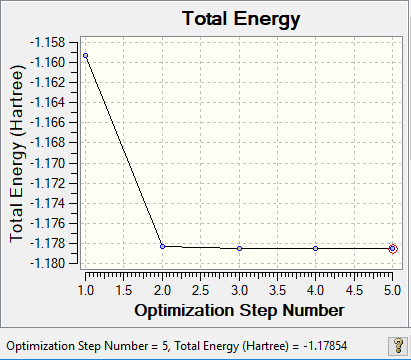Click the 2.5 x-axis tick label
The width and height of the screenshot is (411, 360).
pyautogui.click(x=201, y=290)
